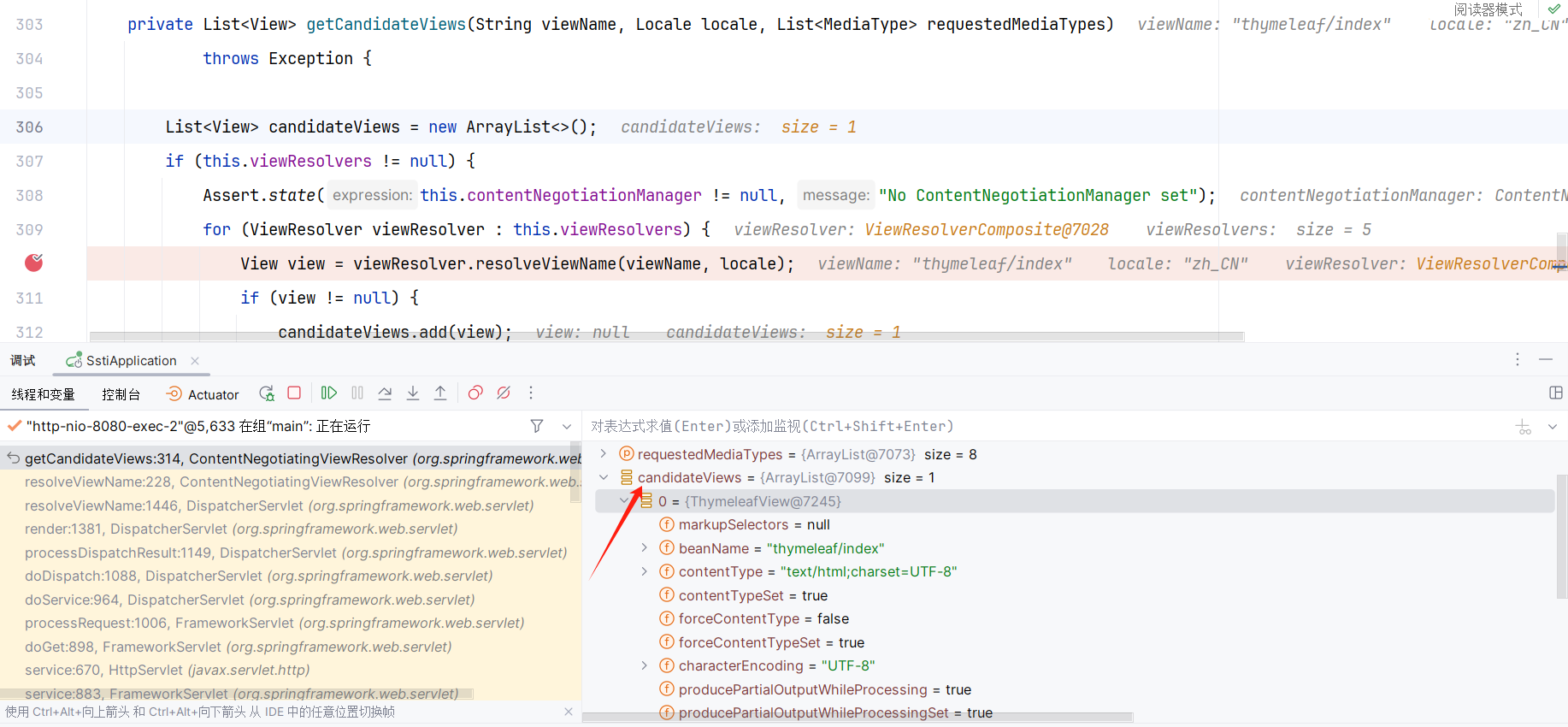
Task: Collapse the candidateViews variable node
Action: [x=604, y=477]
